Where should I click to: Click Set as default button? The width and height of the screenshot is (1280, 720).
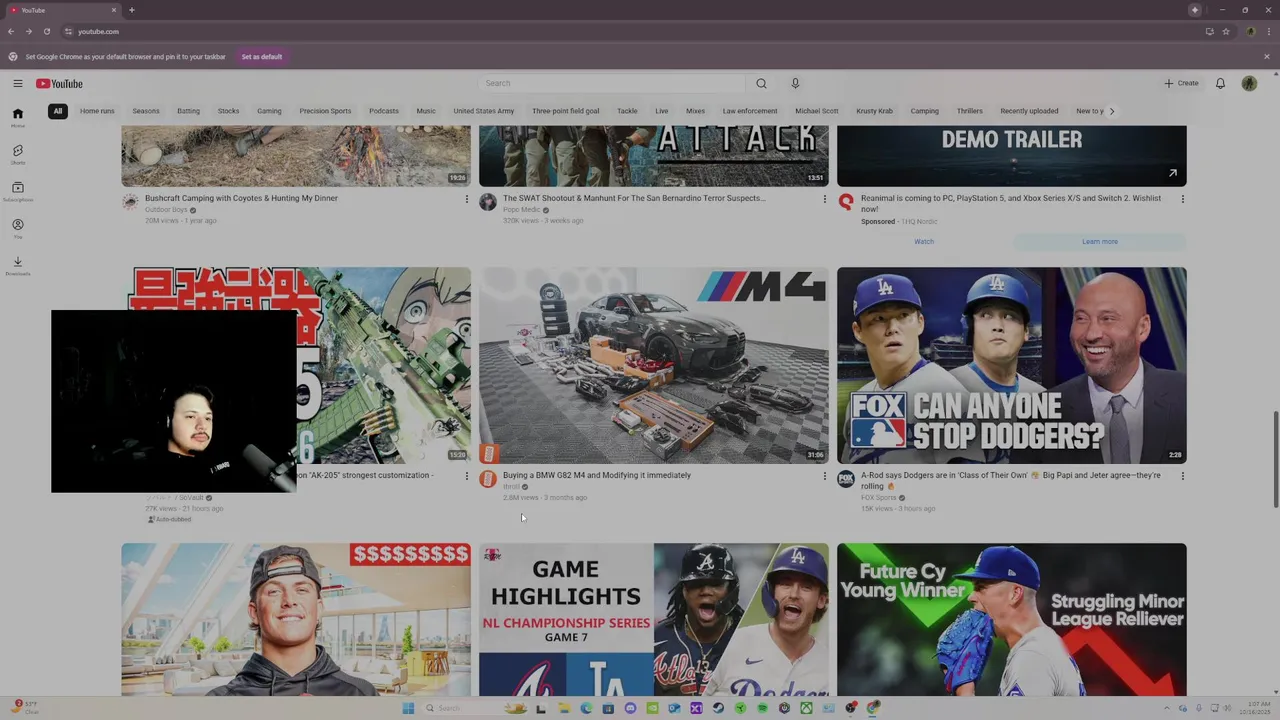point(262,57)
